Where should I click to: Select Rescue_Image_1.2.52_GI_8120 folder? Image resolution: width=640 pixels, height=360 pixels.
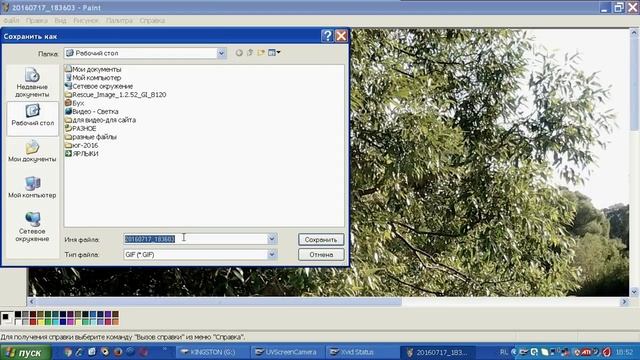[116, 95]
